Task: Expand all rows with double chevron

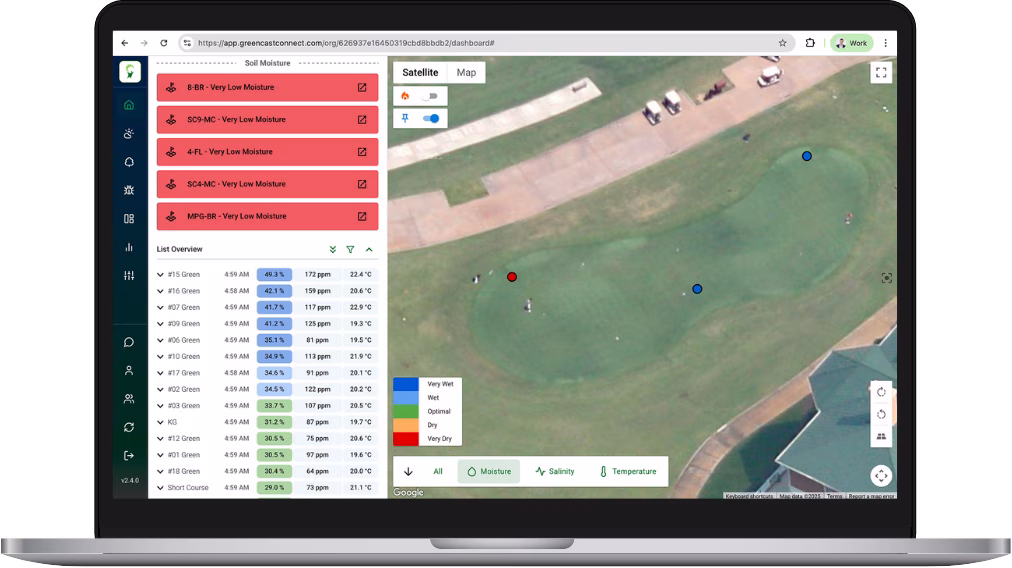Action: (x=332, y=249)
